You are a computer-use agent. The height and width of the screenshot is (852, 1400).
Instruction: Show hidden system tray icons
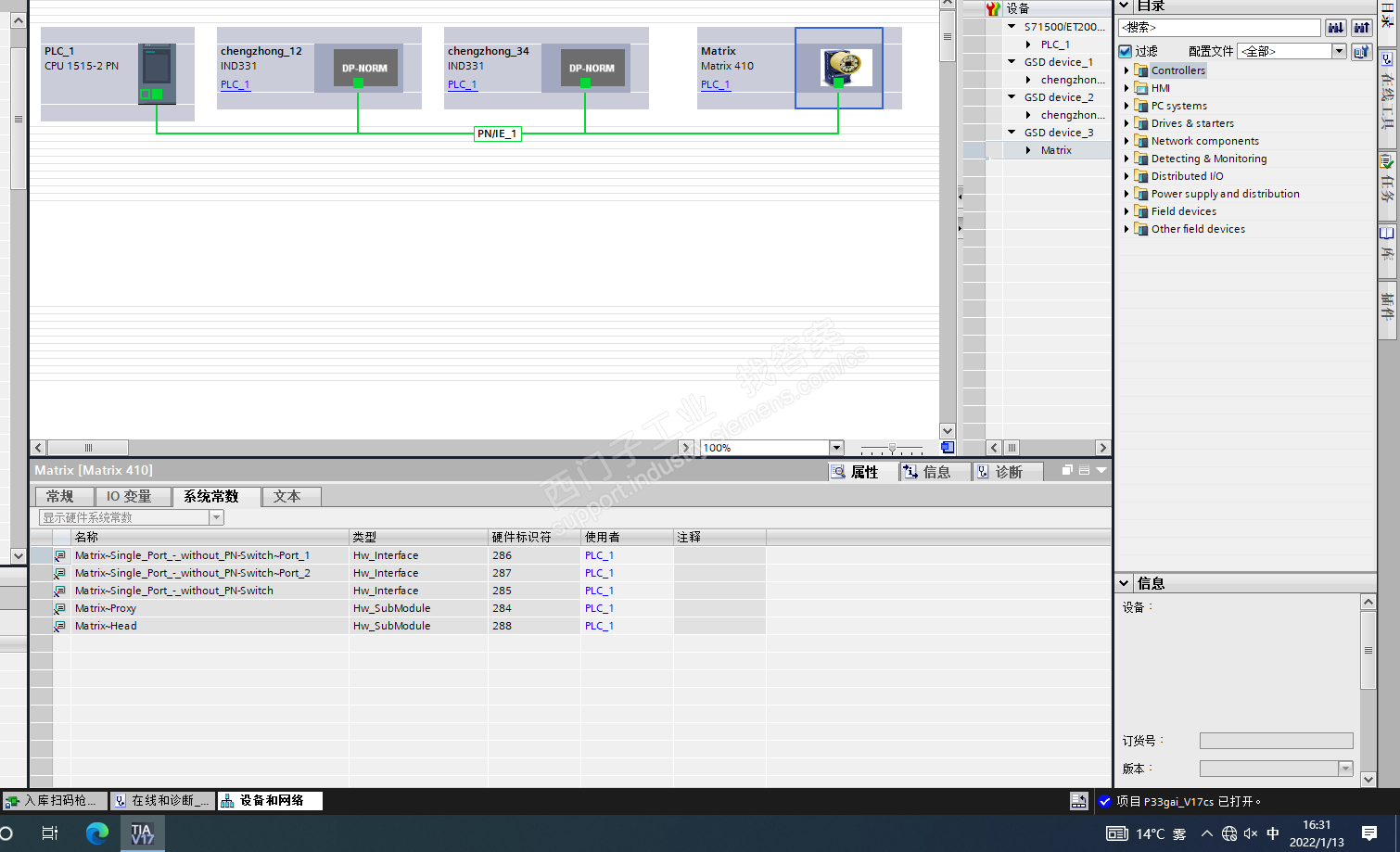click(1206, 833)
